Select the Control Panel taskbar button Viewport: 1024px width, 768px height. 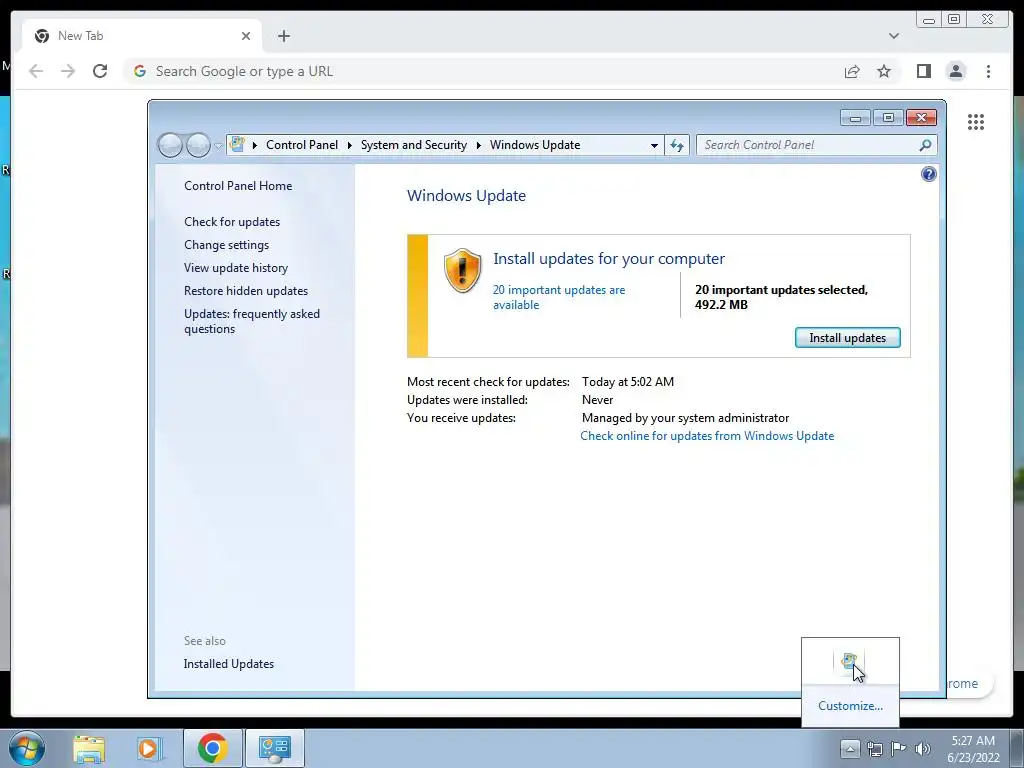(275, 748)
